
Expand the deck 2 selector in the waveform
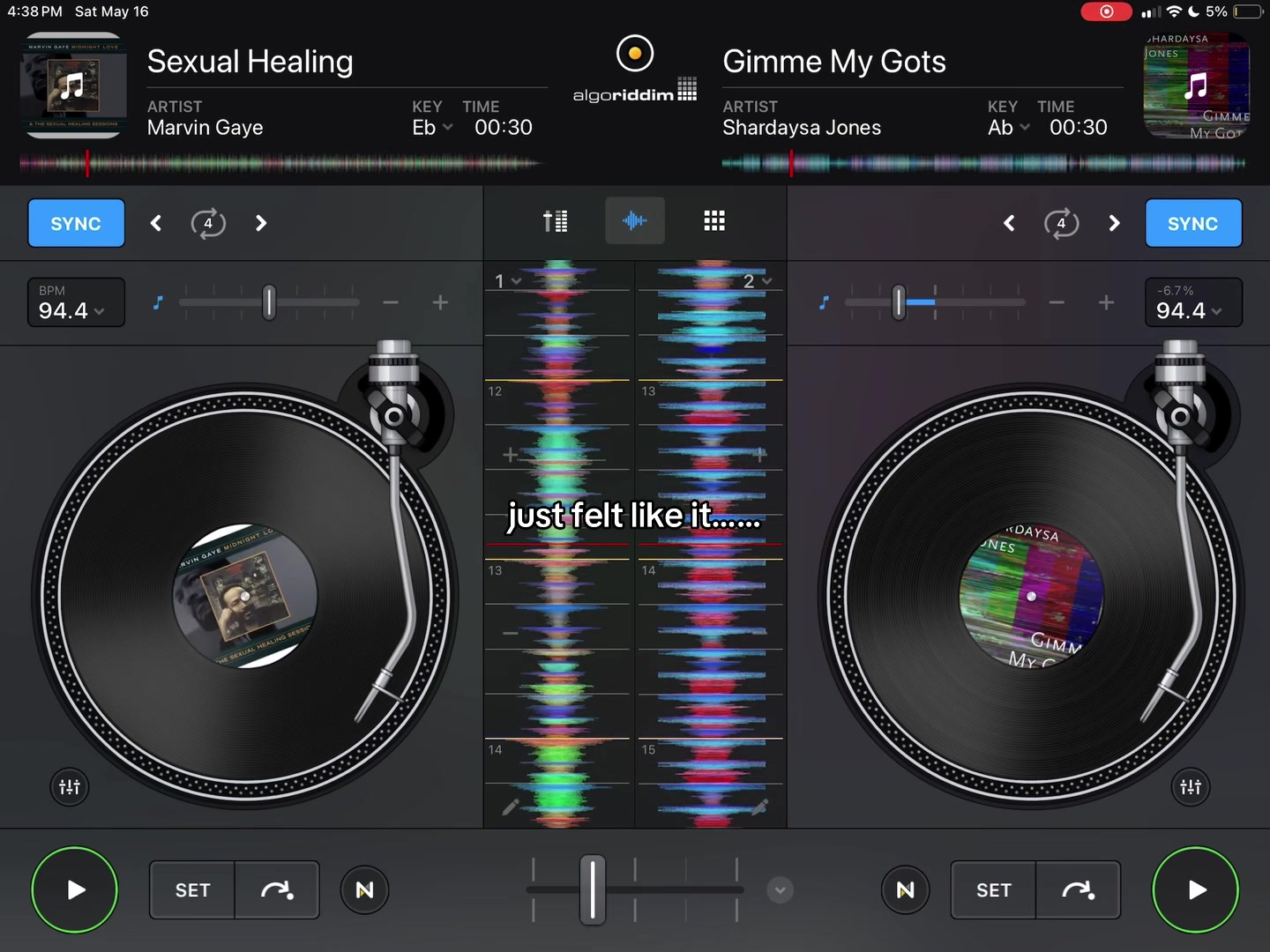coord(758,281)
